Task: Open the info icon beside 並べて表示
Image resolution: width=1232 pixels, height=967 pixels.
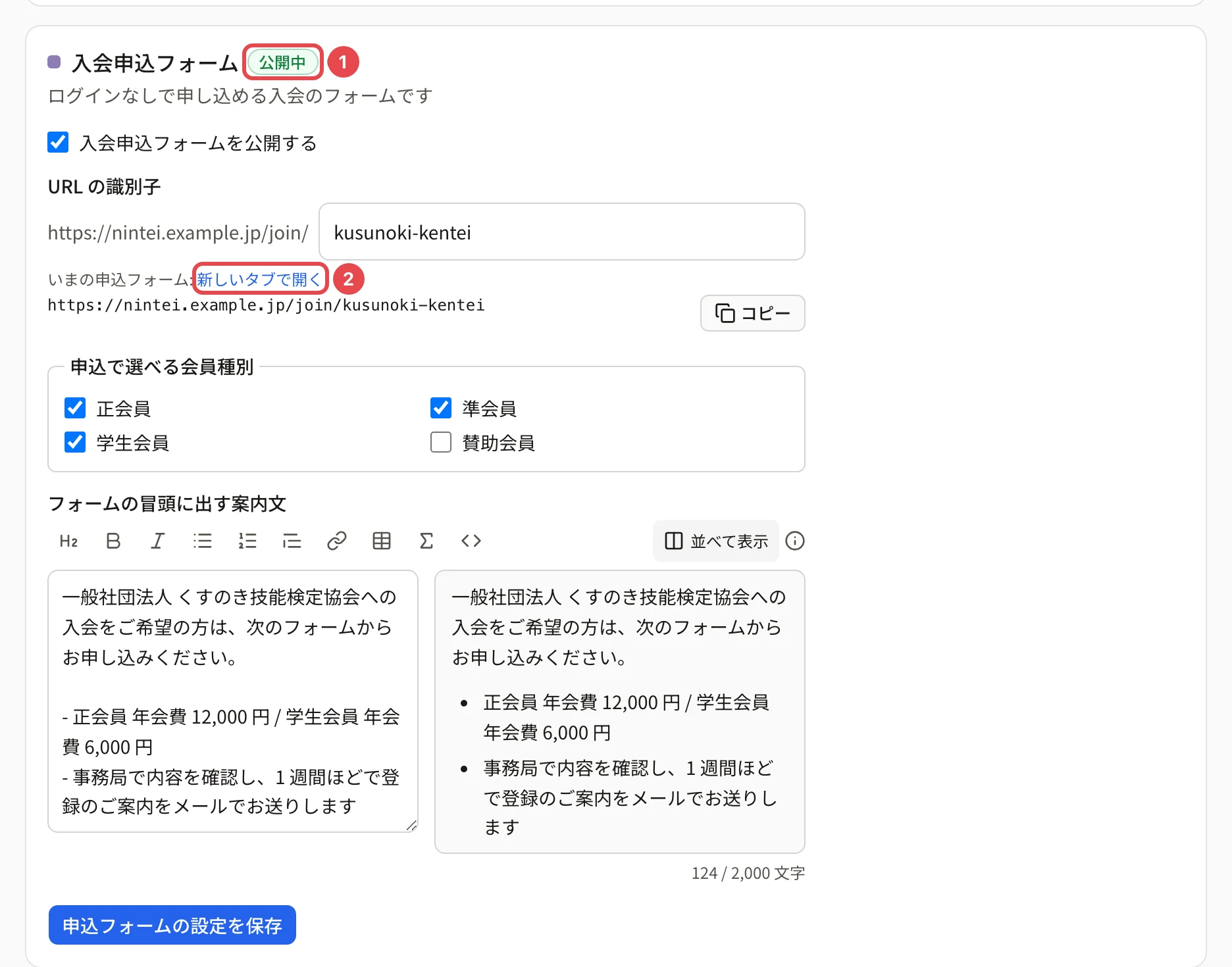Action: pyautogui.click(x=795, y=541)
